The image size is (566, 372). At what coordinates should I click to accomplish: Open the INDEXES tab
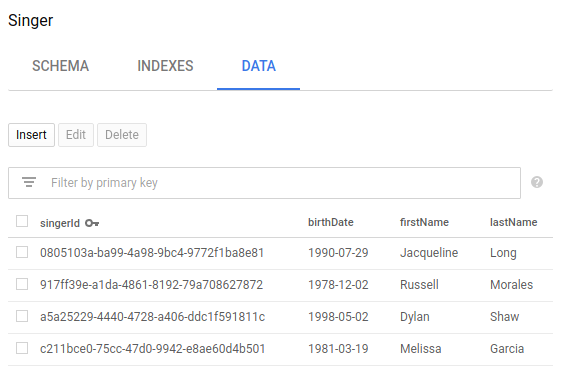(x=165, y=66)
